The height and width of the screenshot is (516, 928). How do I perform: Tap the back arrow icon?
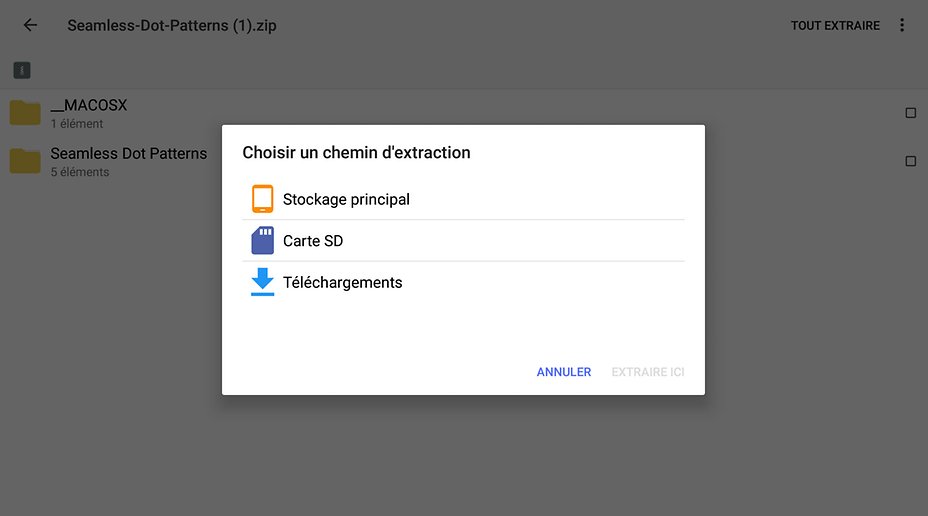30,25
